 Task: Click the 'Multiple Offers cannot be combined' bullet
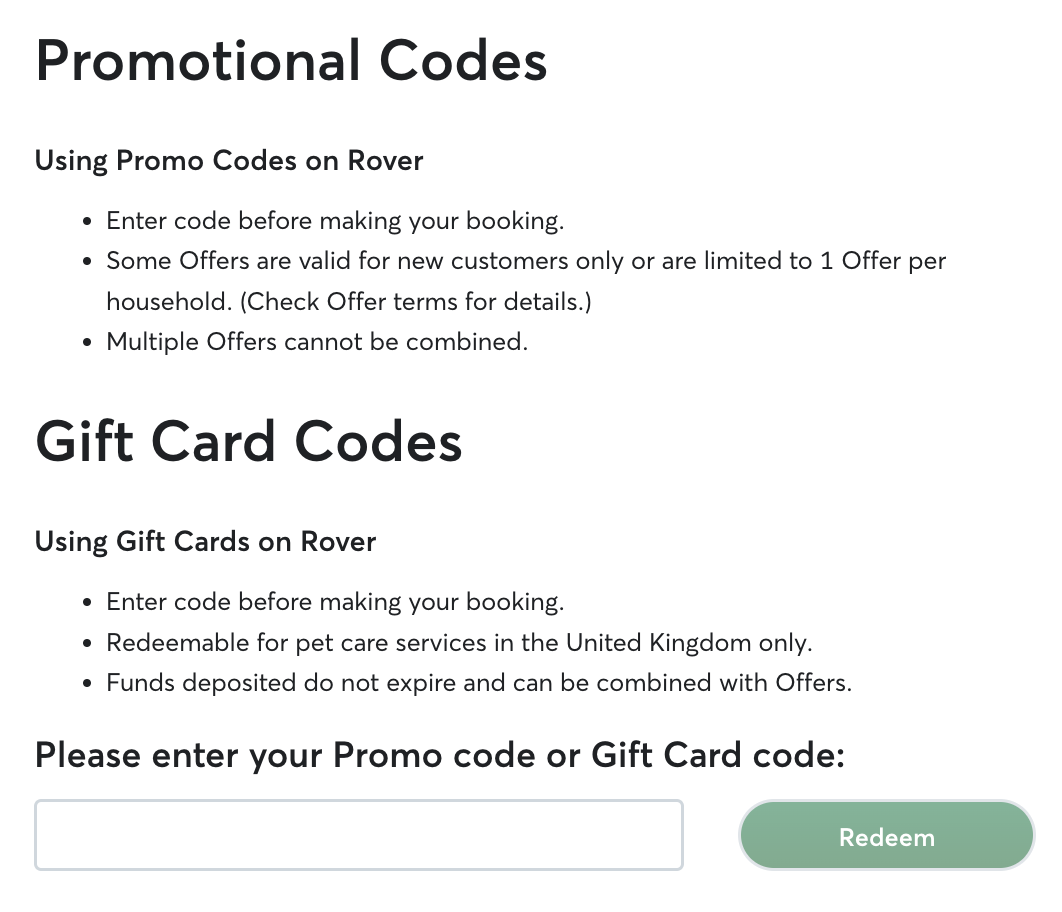tap(316, 341)
